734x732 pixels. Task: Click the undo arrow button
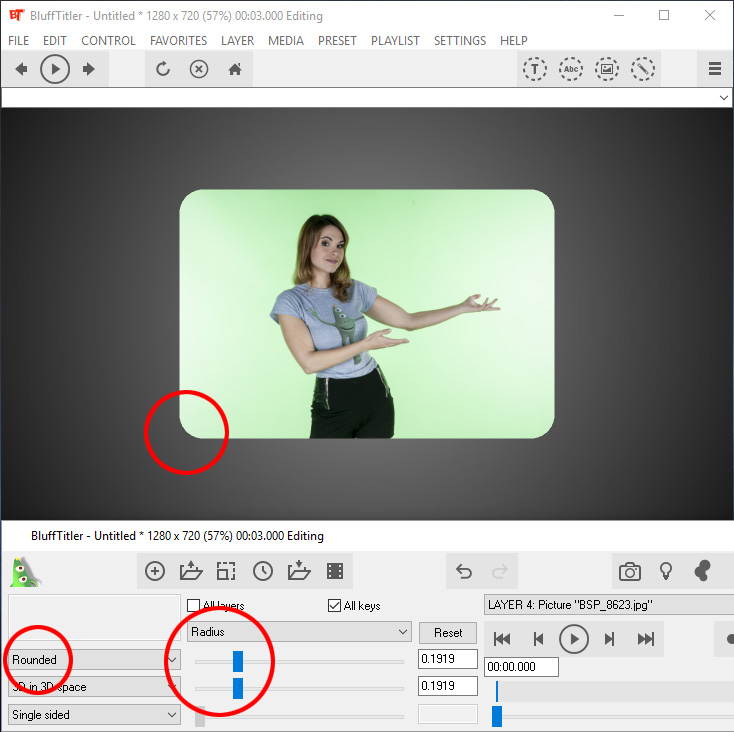click(x=464, y=572)
